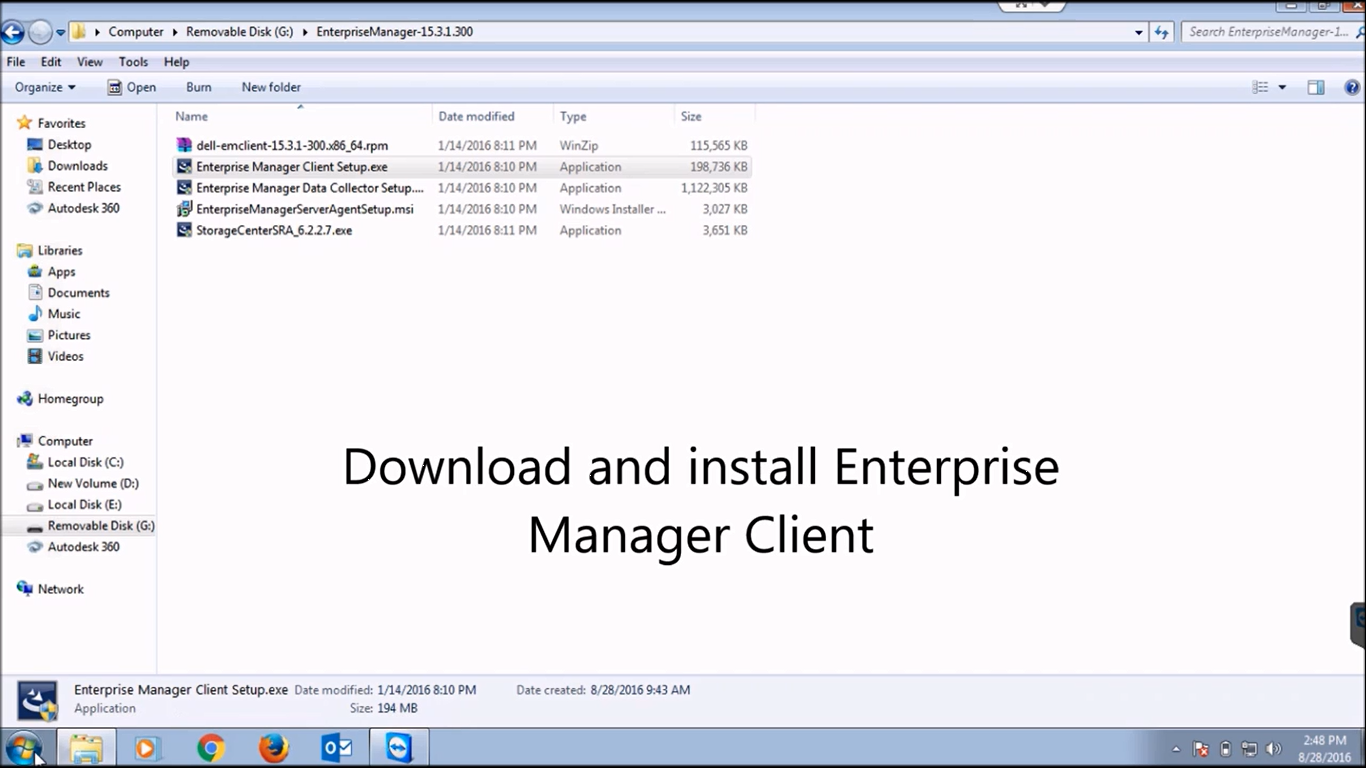Screen dimensions: 1366x768
Task: Select Local Disk (C:) in navigation pane
Action: pos(85,462)
